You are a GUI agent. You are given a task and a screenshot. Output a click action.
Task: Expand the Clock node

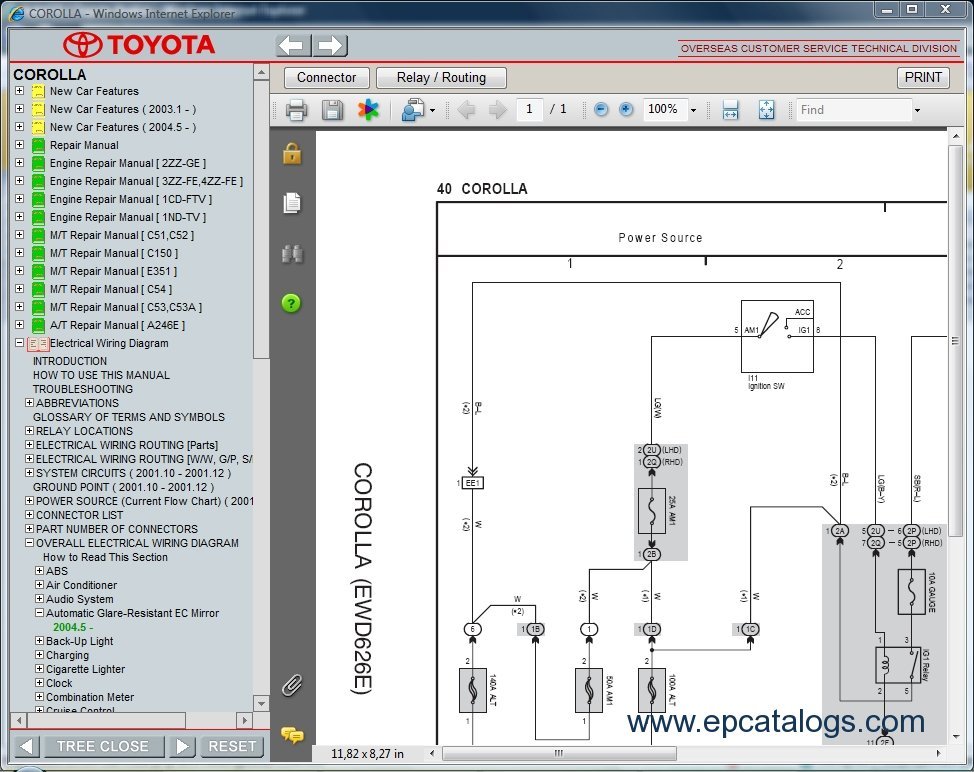click(x=39, y=683)
